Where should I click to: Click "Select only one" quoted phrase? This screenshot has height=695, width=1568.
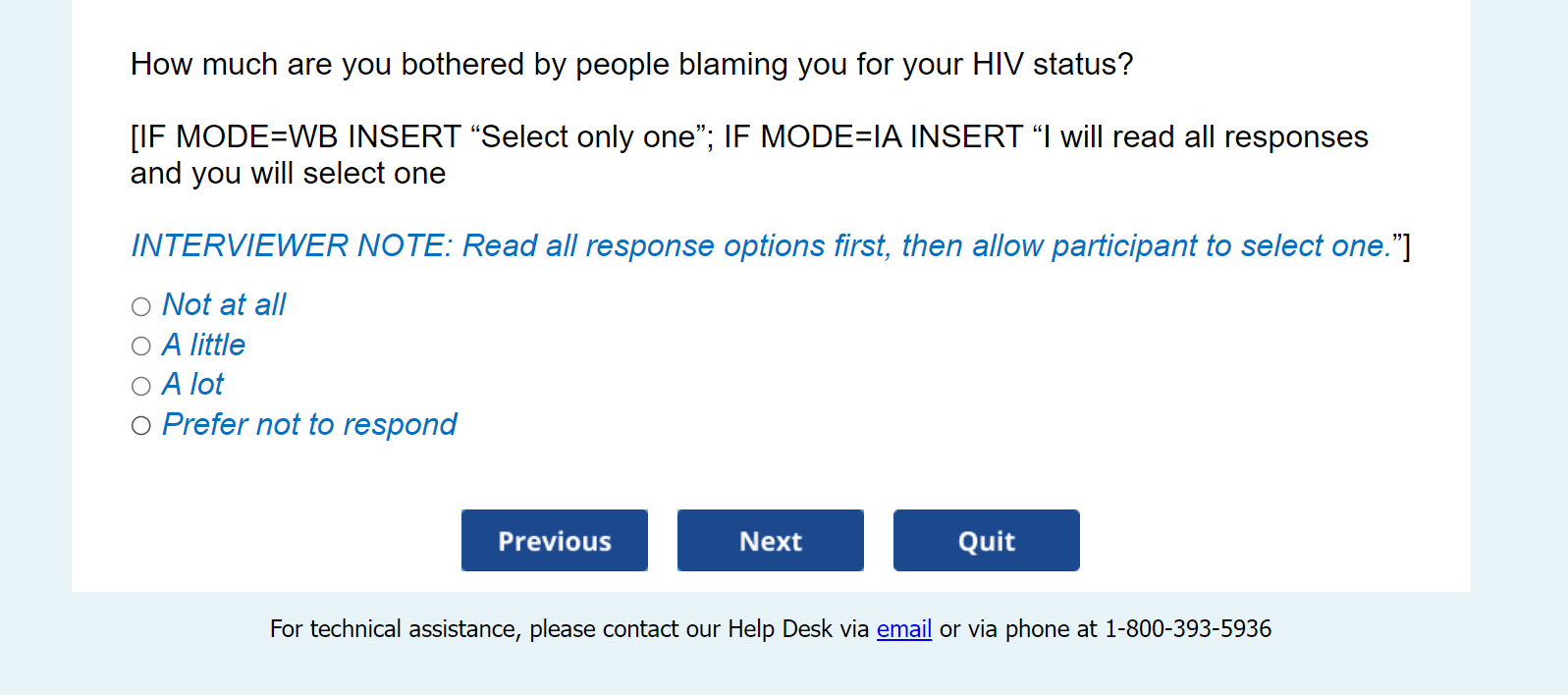[x=588, y=136]
